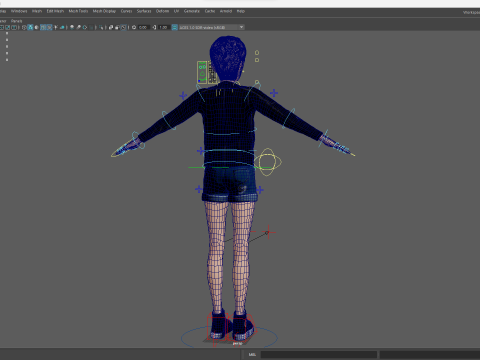Open the Mesh Tools menu
This screenshot has width=480, height=360.
[x=78, y=11]
